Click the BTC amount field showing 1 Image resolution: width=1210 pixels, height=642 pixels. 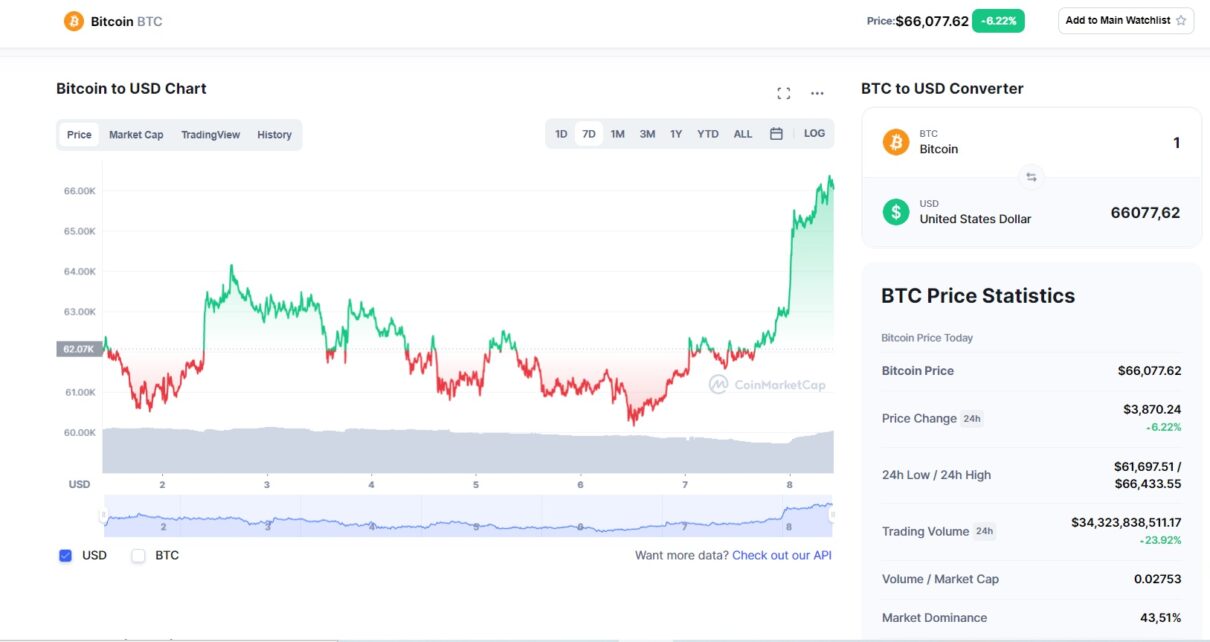(x=1176, y=143)
